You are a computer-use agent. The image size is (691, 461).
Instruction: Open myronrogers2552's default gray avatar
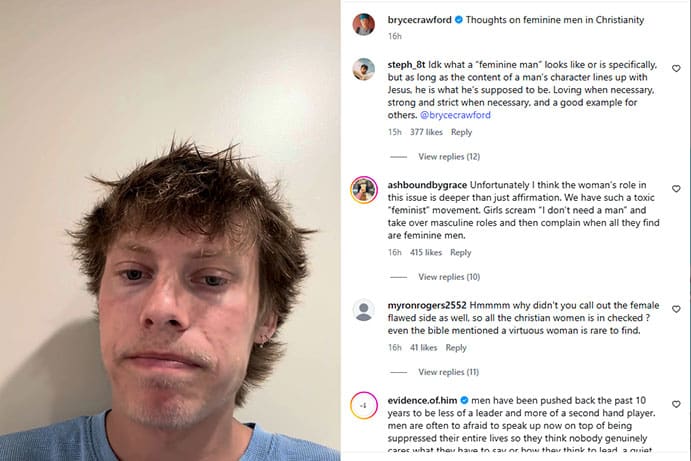(x=364, y=310)
